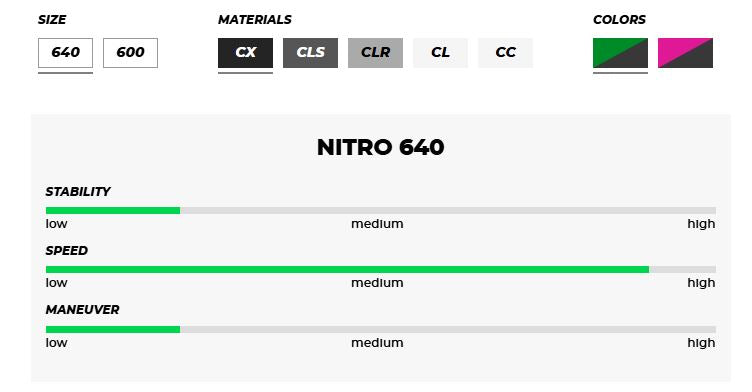The height and width of the screenshot is (392, 752).
Task: Click the COLORS section label
Action: pos(619,20)
